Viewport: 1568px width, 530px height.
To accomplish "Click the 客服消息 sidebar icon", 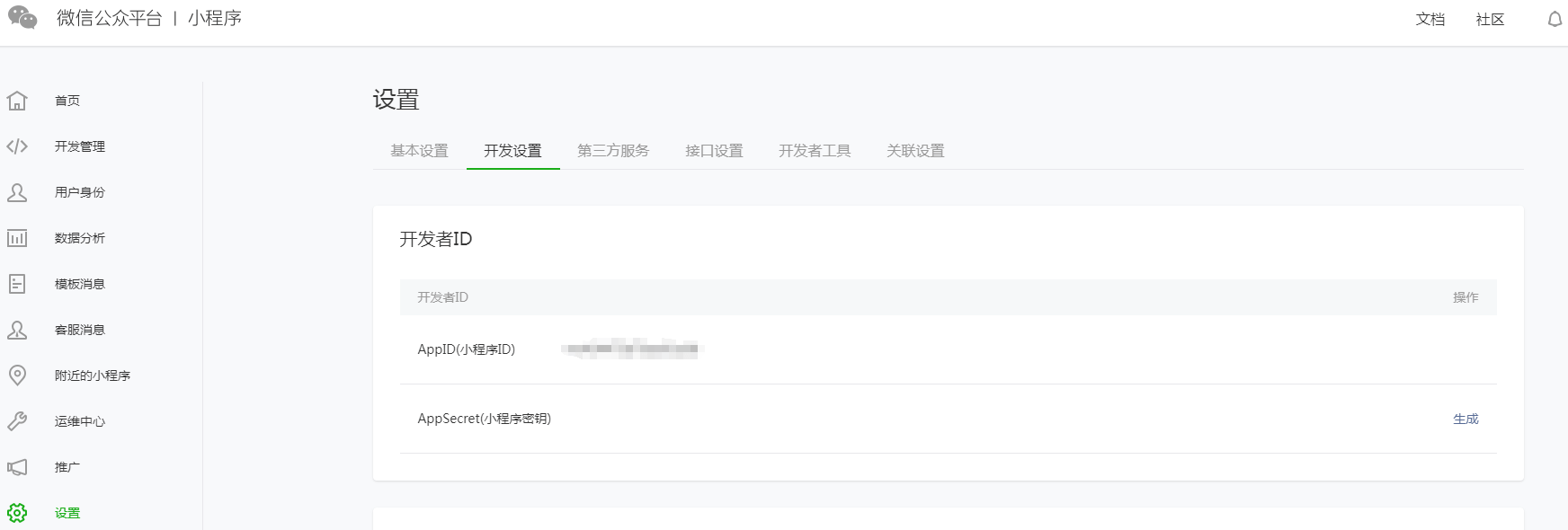I will [x=17, y=330].
